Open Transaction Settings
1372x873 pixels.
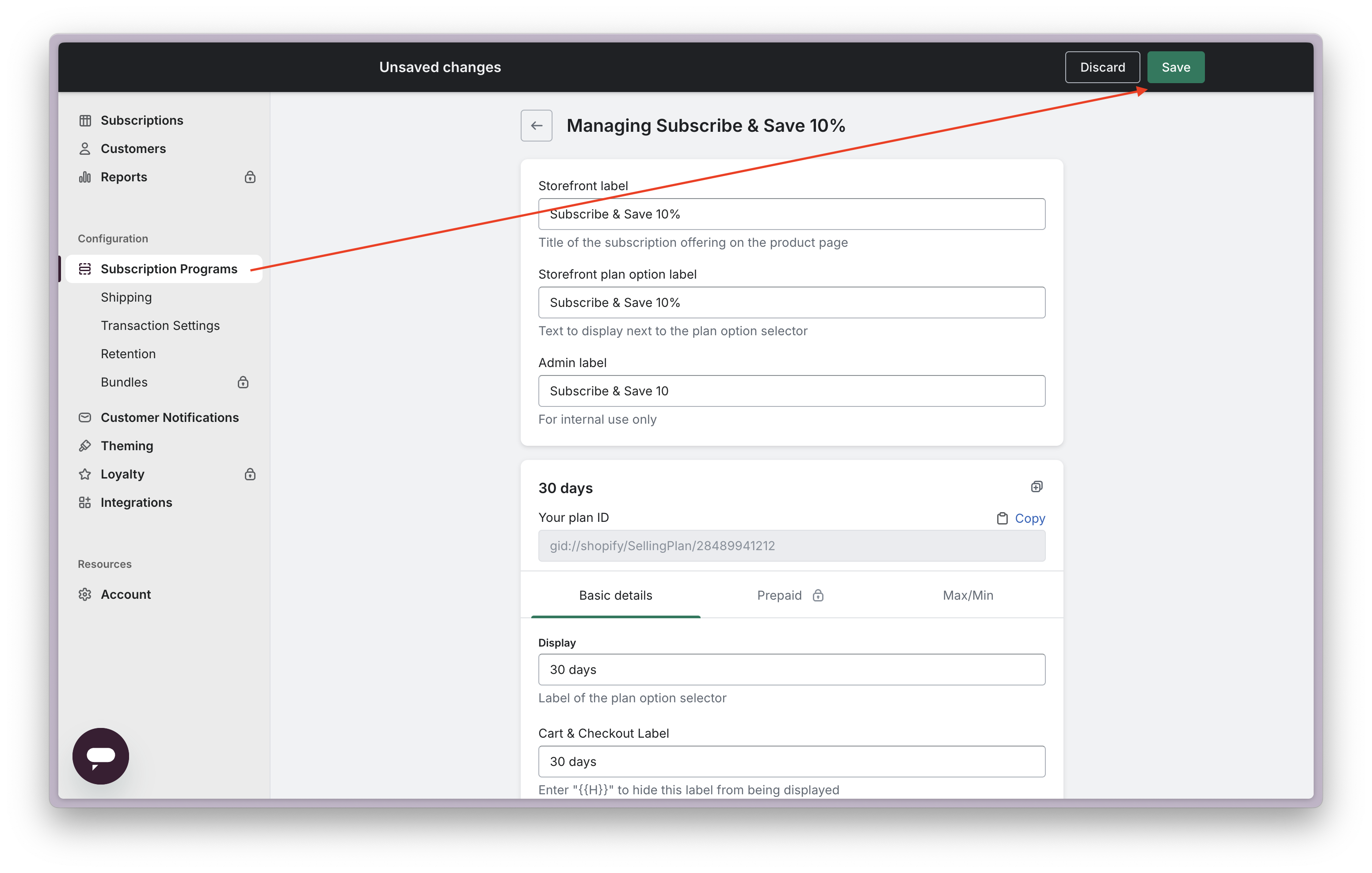click(x=160, y=325)
